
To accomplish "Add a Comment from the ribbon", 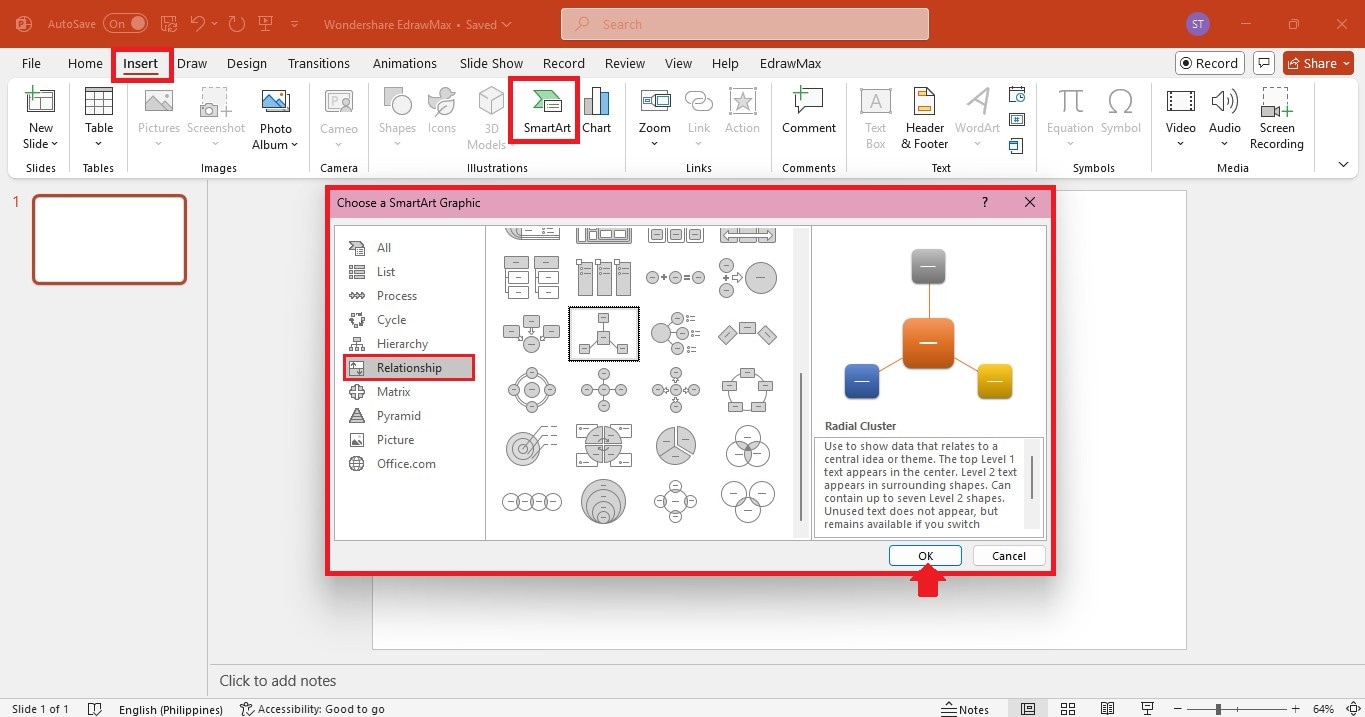I will tap(809, 110).
